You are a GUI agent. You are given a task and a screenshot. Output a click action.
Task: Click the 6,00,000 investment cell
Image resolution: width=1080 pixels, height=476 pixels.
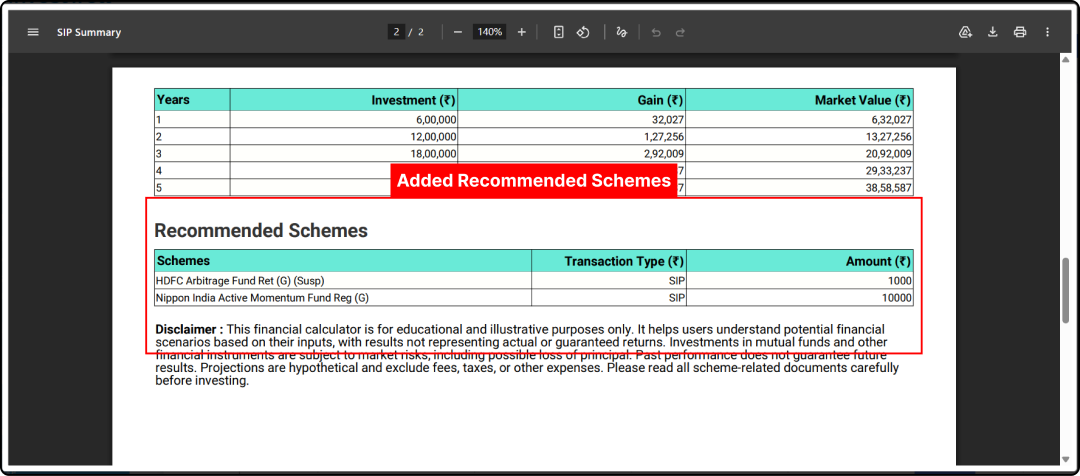(344, 119)
